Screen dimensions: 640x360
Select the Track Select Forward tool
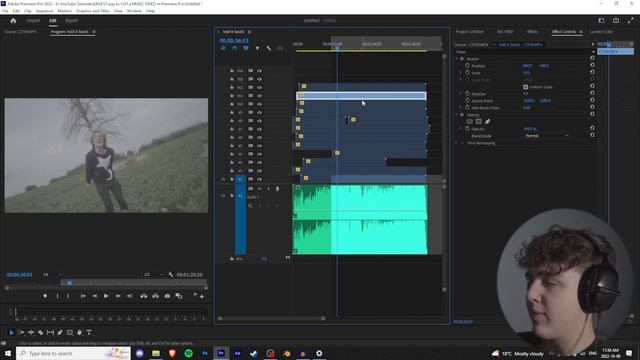point(21,333)
